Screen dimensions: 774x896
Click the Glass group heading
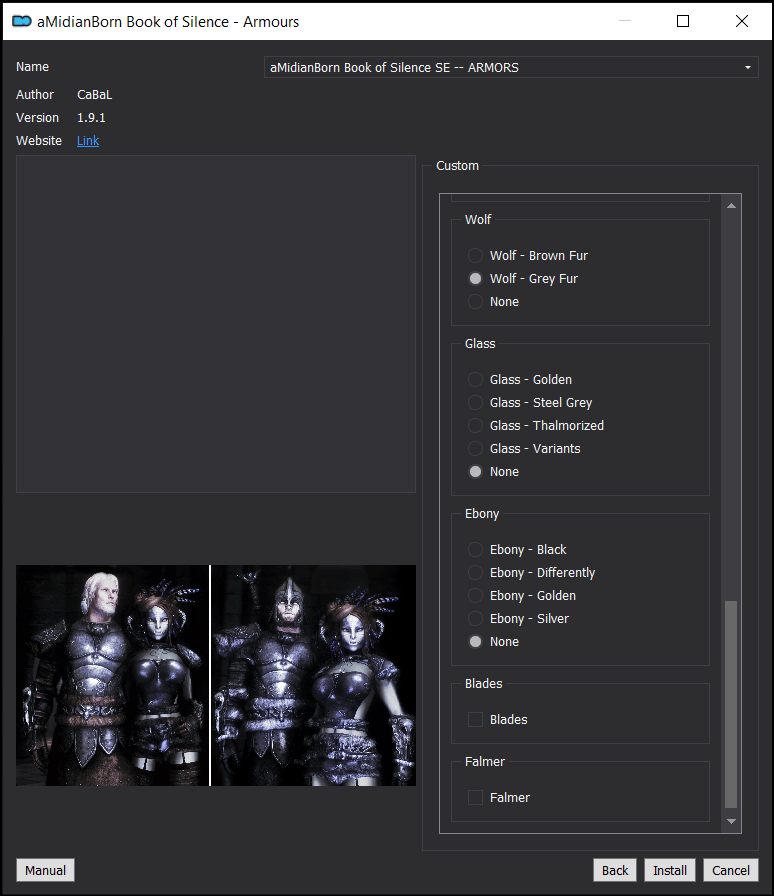pyautogui.click(x=480, y=343)
